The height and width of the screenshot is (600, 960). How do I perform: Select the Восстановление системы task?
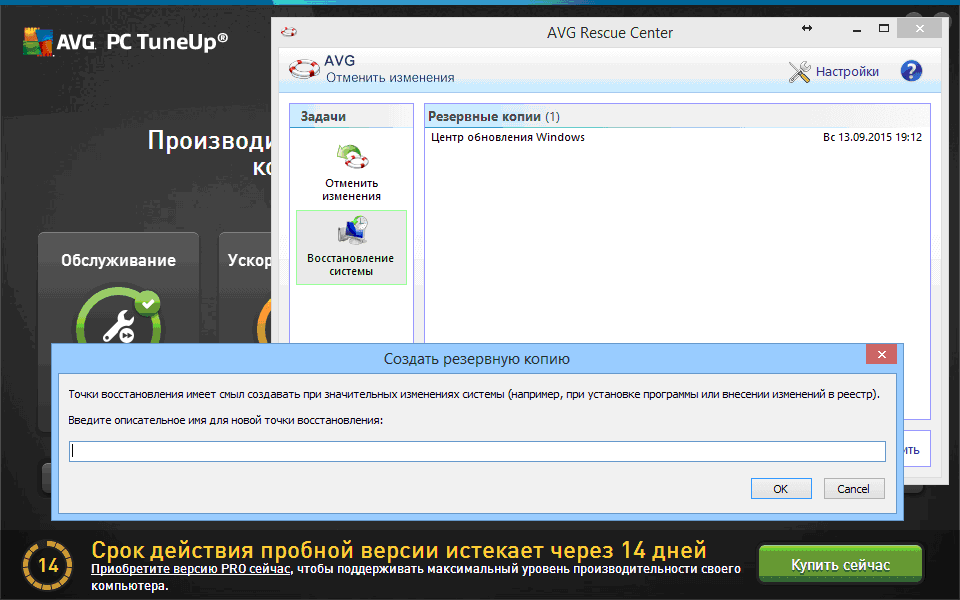(351, 247)
